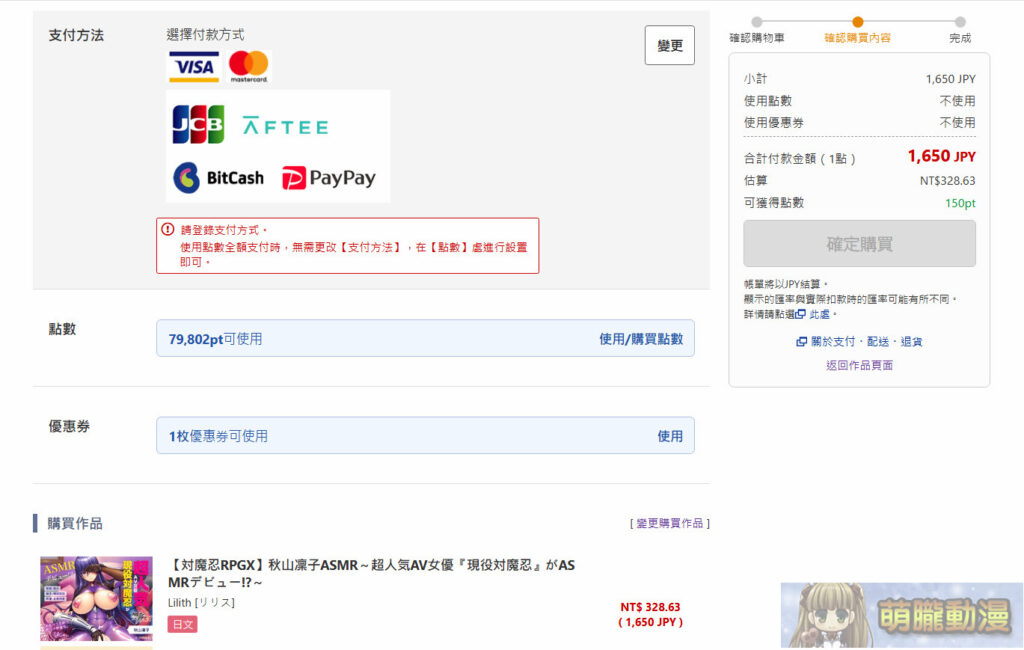The width and height of the screenshot is (1024, 650).
Task: Click the external link icon beside 此處
Action: [801, 314]
